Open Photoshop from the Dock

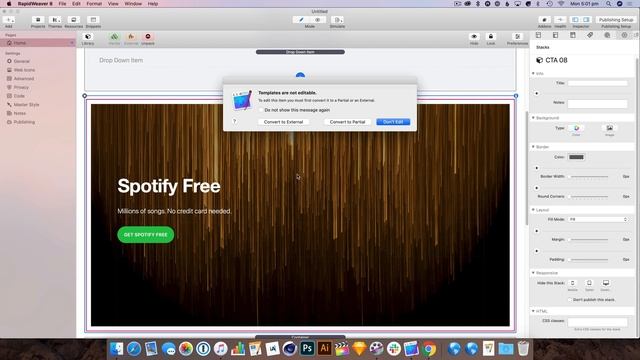(307, 349)
